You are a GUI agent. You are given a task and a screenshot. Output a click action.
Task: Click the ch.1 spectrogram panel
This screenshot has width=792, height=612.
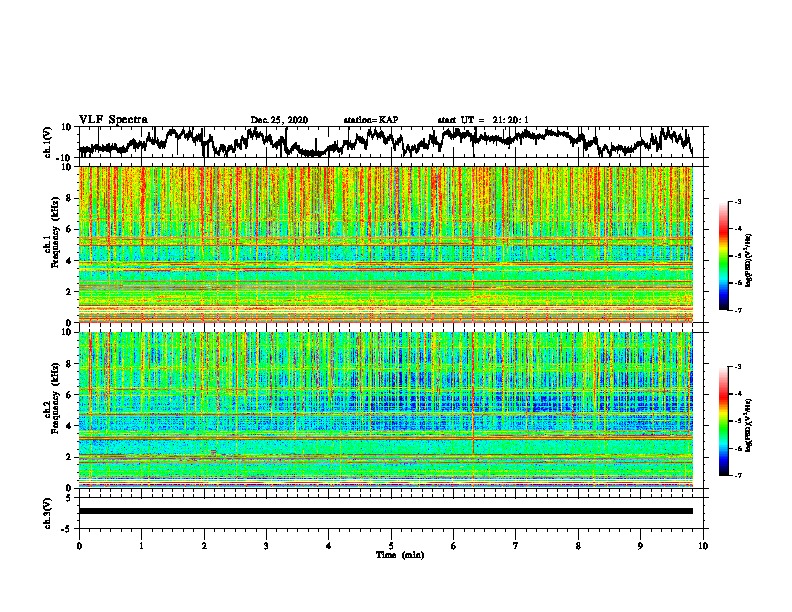[386, 244]
